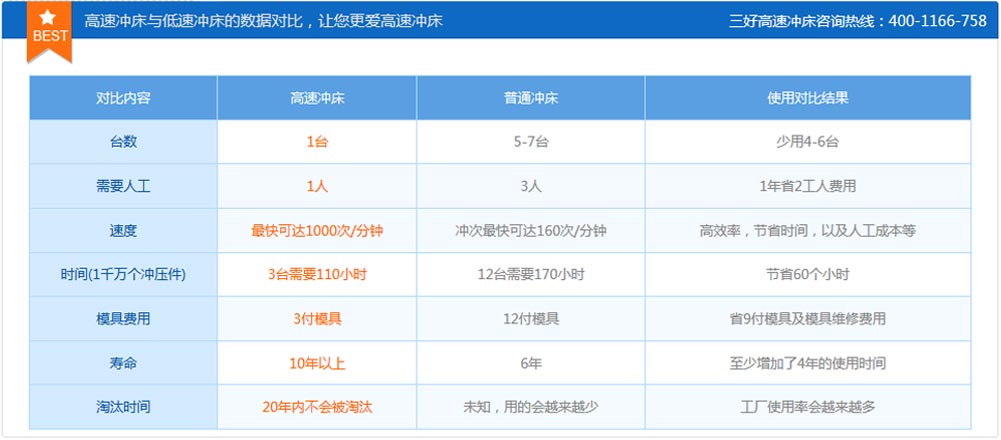Click the orange 1台 cell
Image resolution: width=1001 pixels, height=440 pixels.
click(x=317, y=142)
